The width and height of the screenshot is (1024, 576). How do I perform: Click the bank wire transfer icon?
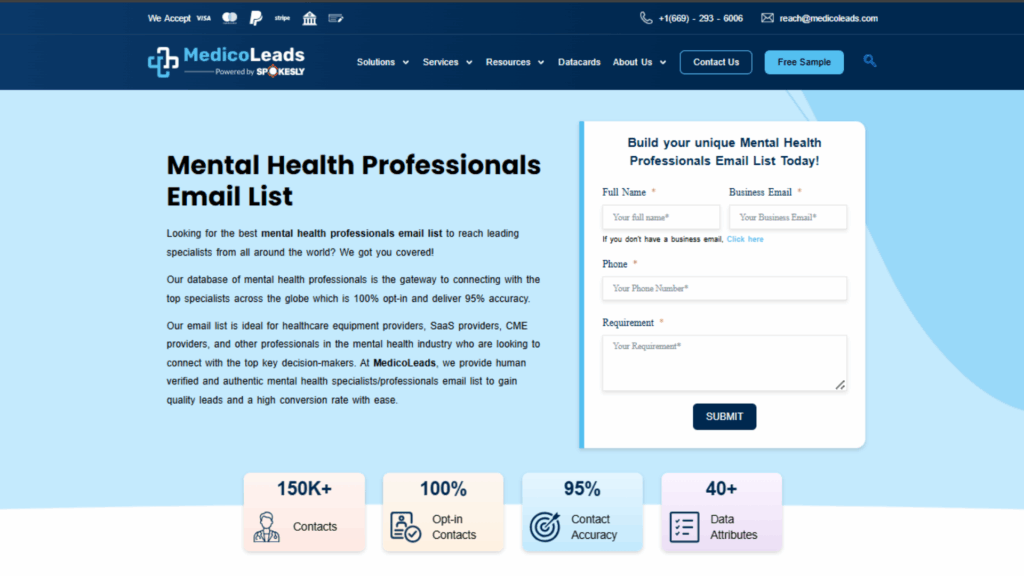[x=309, y=18]
